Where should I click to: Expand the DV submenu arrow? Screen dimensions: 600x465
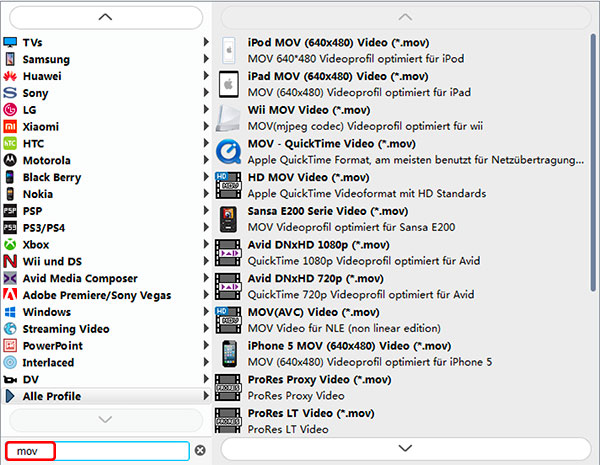(206, 379)
